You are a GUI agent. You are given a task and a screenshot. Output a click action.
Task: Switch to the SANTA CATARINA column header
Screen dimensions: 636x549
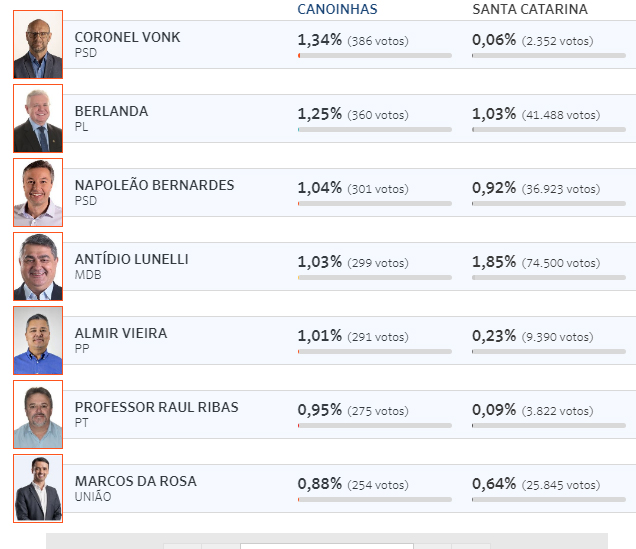(x=530, y=9)
